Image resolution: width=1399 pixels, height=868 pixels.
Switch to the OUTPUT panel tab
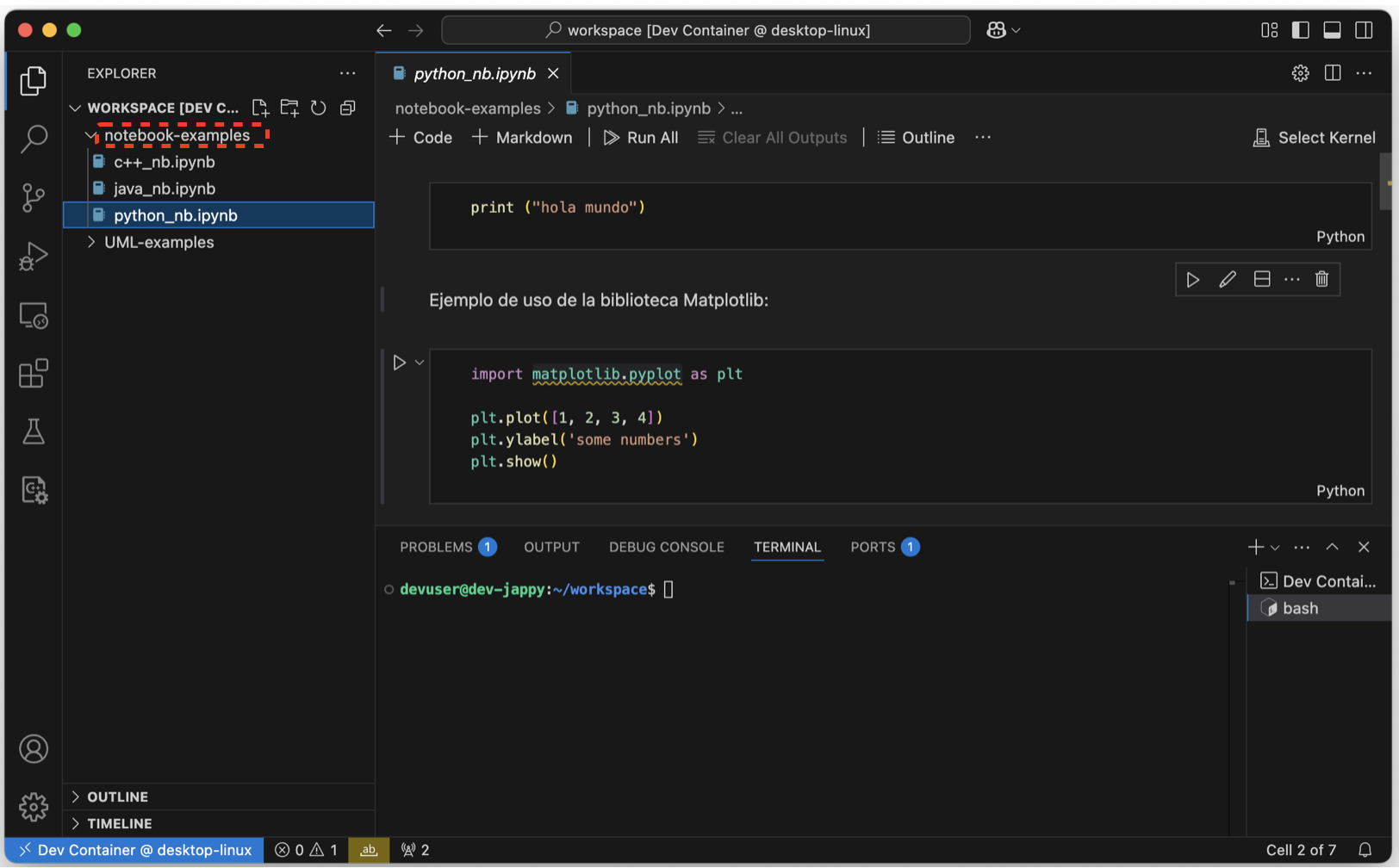552,548
